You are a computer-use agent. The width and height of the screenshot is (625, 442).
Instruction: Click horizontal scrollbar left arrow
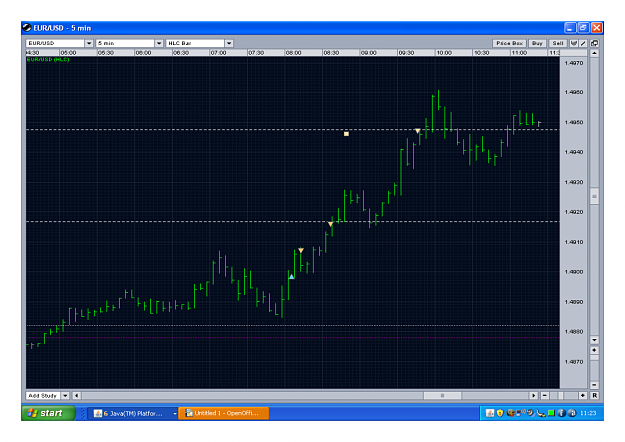77,395
